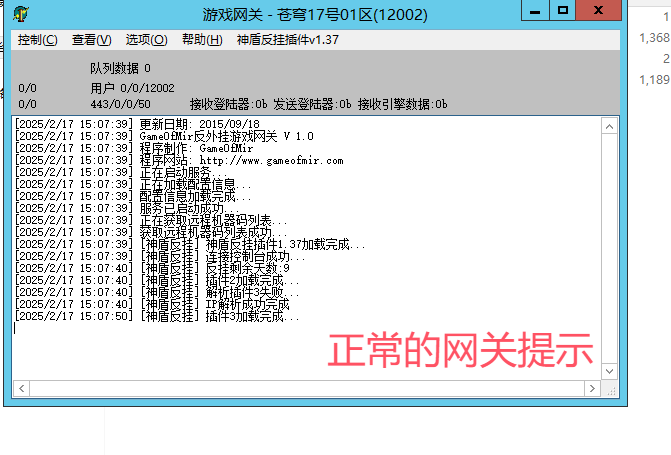Click the 队列数据 0 status label
This screenshot has height=455, width=671.
pyautogui.click(x=120, y=68)
